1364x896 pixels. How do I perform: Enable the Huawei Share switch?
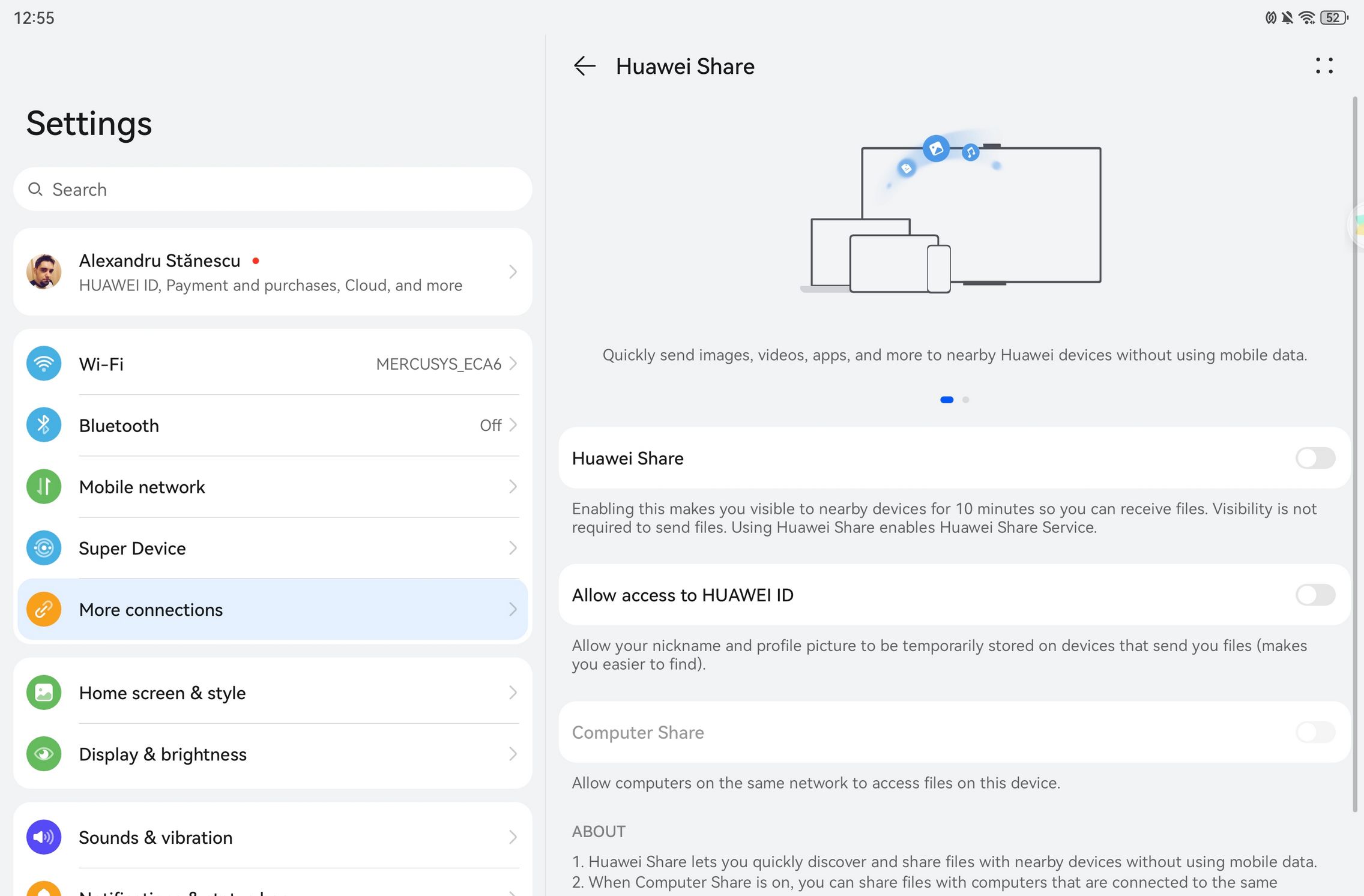(x=1315, y=458)
